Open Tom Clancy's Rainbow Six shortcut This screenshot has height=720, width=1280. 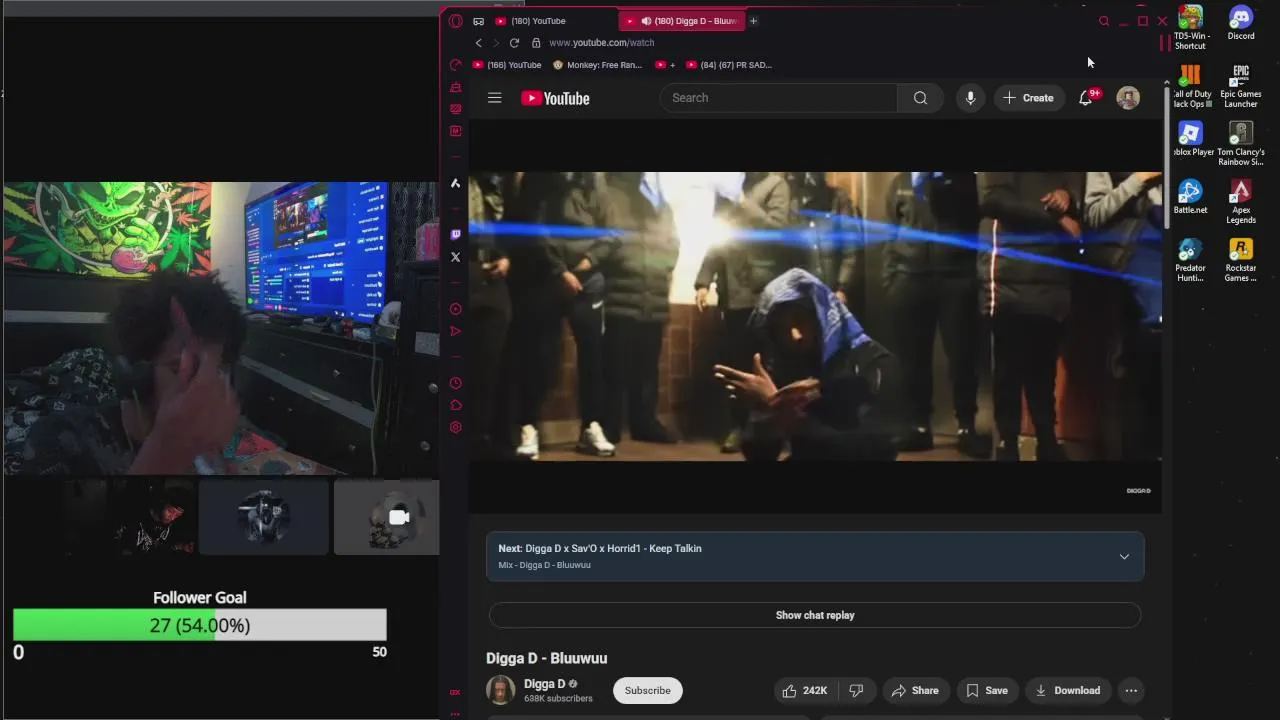coord(1241,144)
